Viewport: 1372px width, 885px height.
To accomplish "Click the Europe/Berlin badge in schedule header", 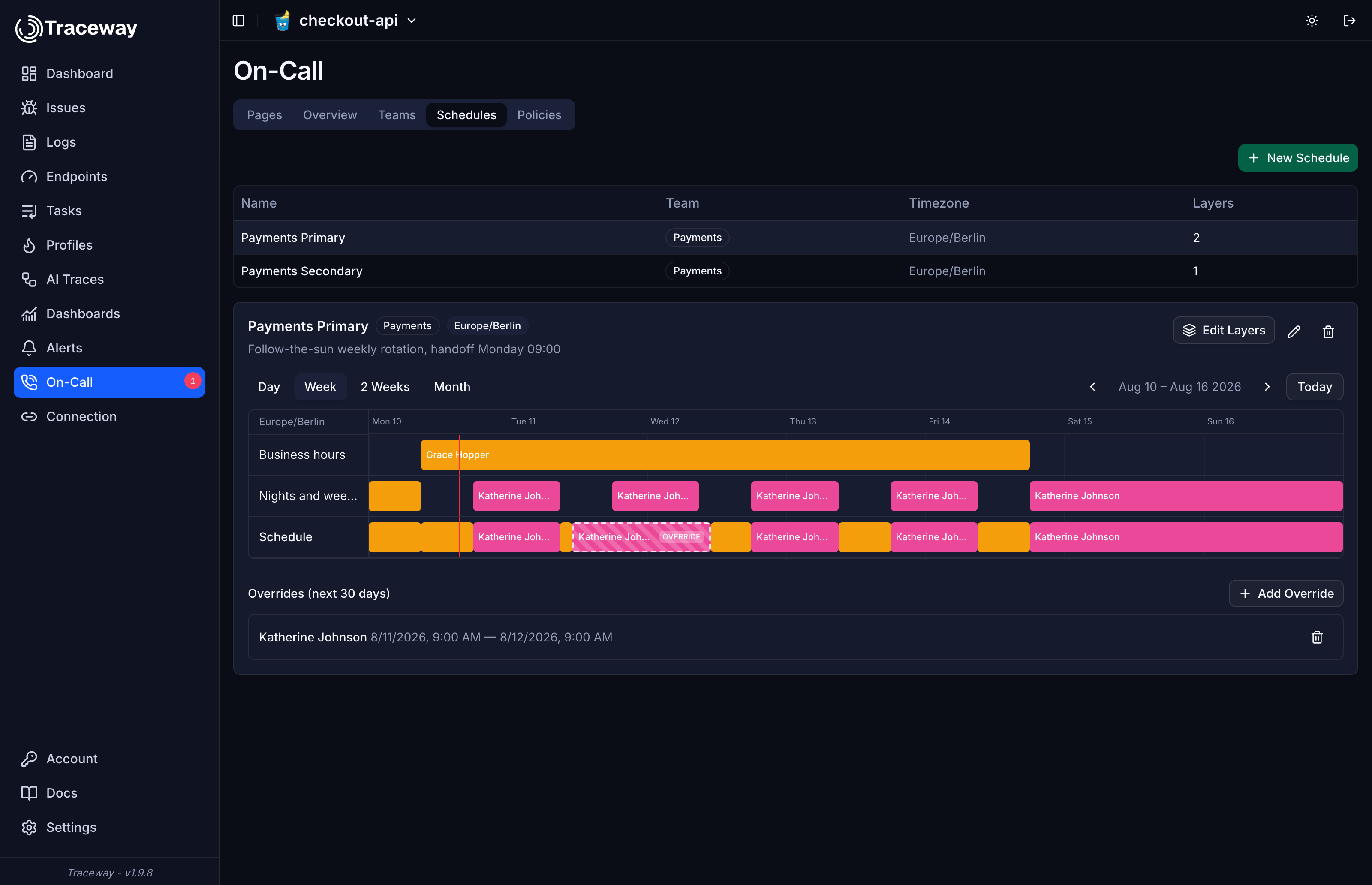I will 487,326.
